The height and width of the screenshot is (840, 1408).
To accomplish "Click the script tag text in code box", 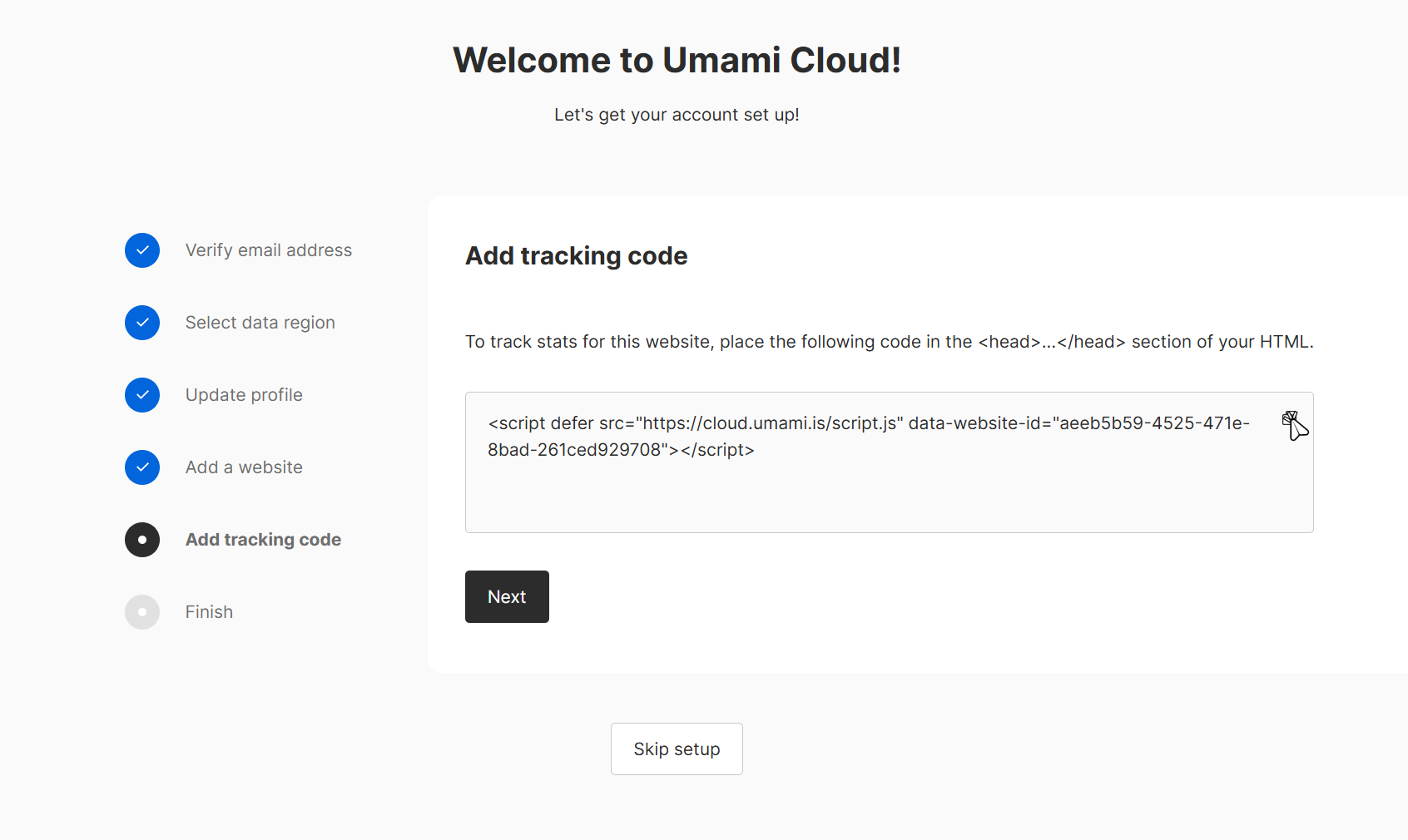I will tap(868, 436).
